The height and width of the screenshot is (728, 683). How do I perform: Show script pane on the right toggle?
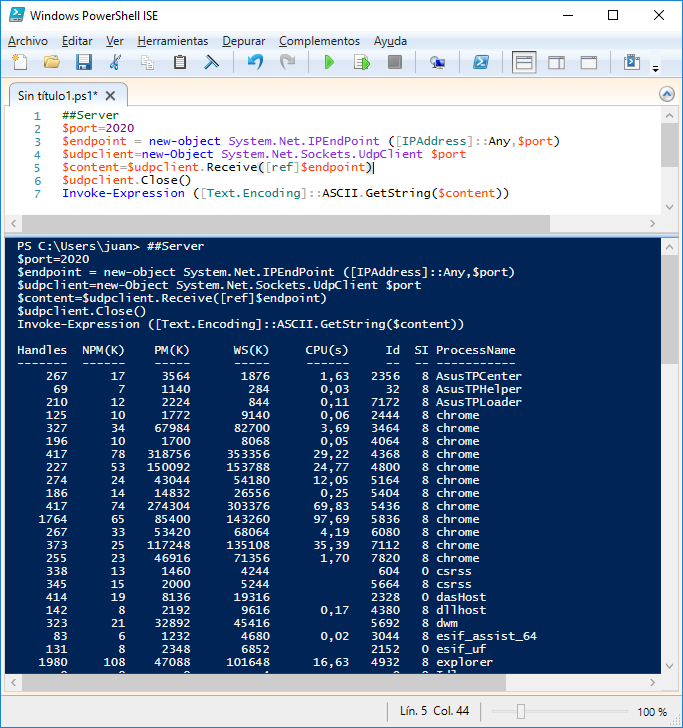tap(556, 62)
